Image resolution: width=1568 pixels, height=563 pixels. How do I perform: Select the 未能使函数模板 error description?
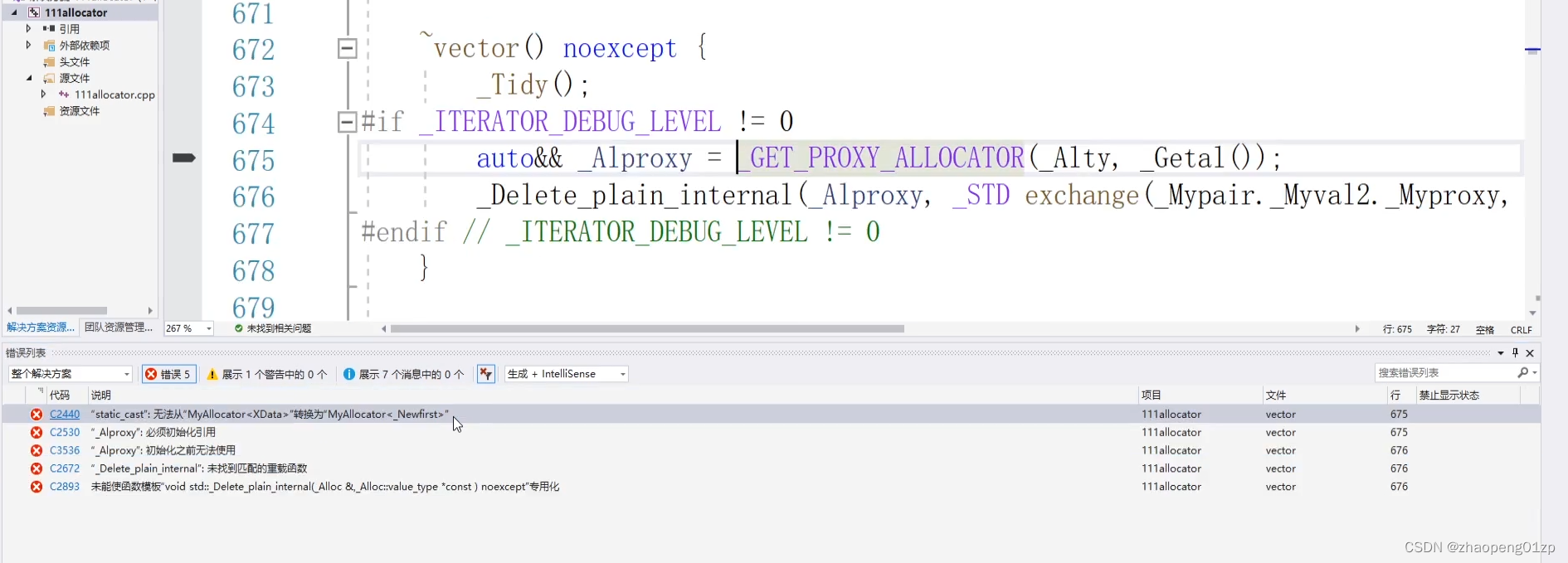pos(325,487)
